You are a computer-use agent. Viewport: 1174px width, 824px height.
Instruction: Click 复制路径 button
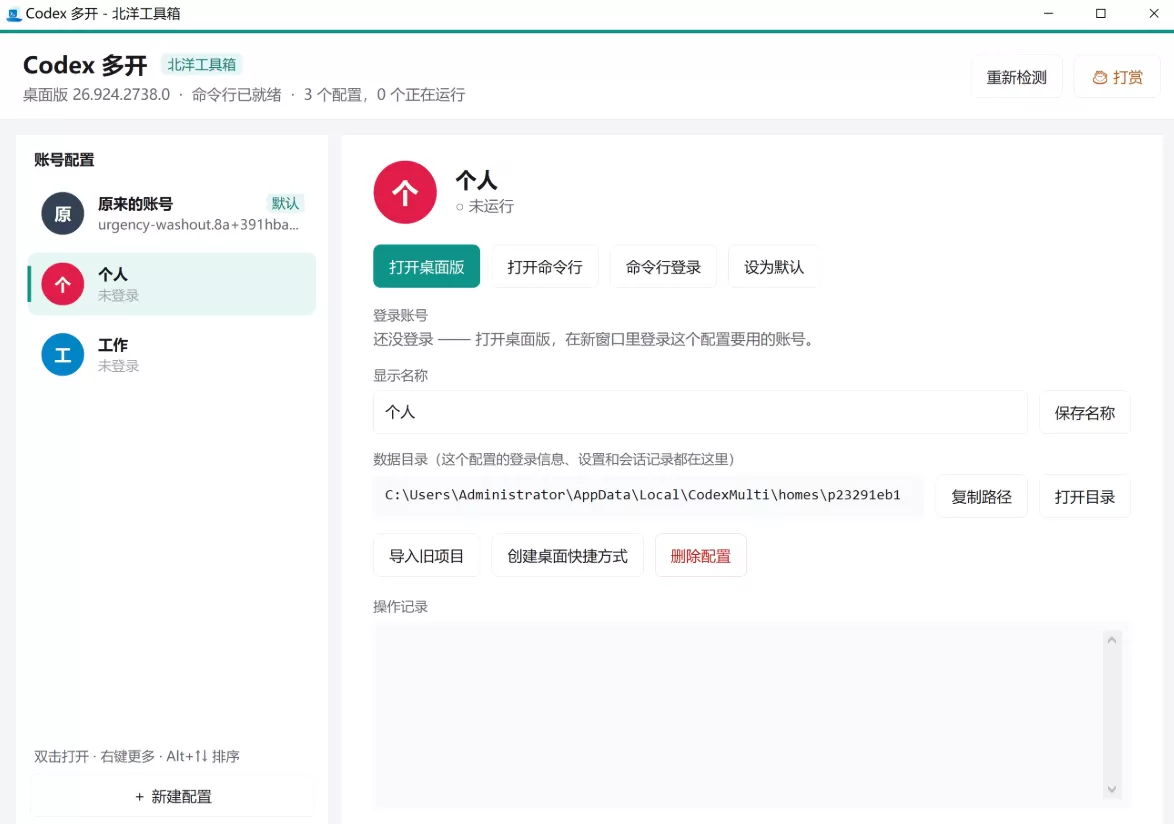[981, 496]
